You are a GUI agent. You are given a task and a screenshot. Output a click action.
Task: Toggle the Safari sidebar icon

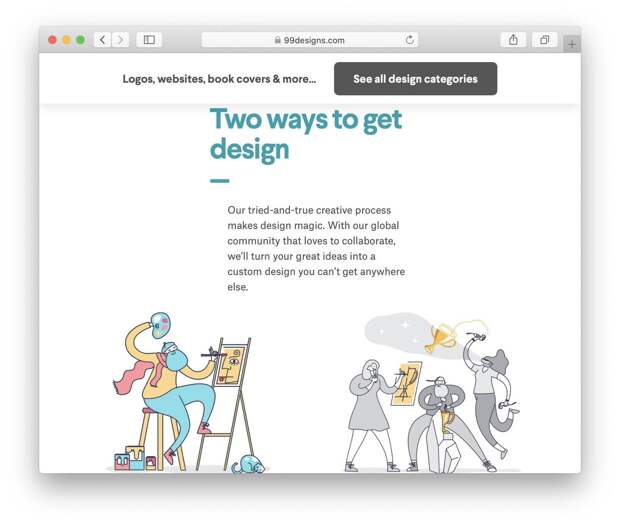pos(149,40)
